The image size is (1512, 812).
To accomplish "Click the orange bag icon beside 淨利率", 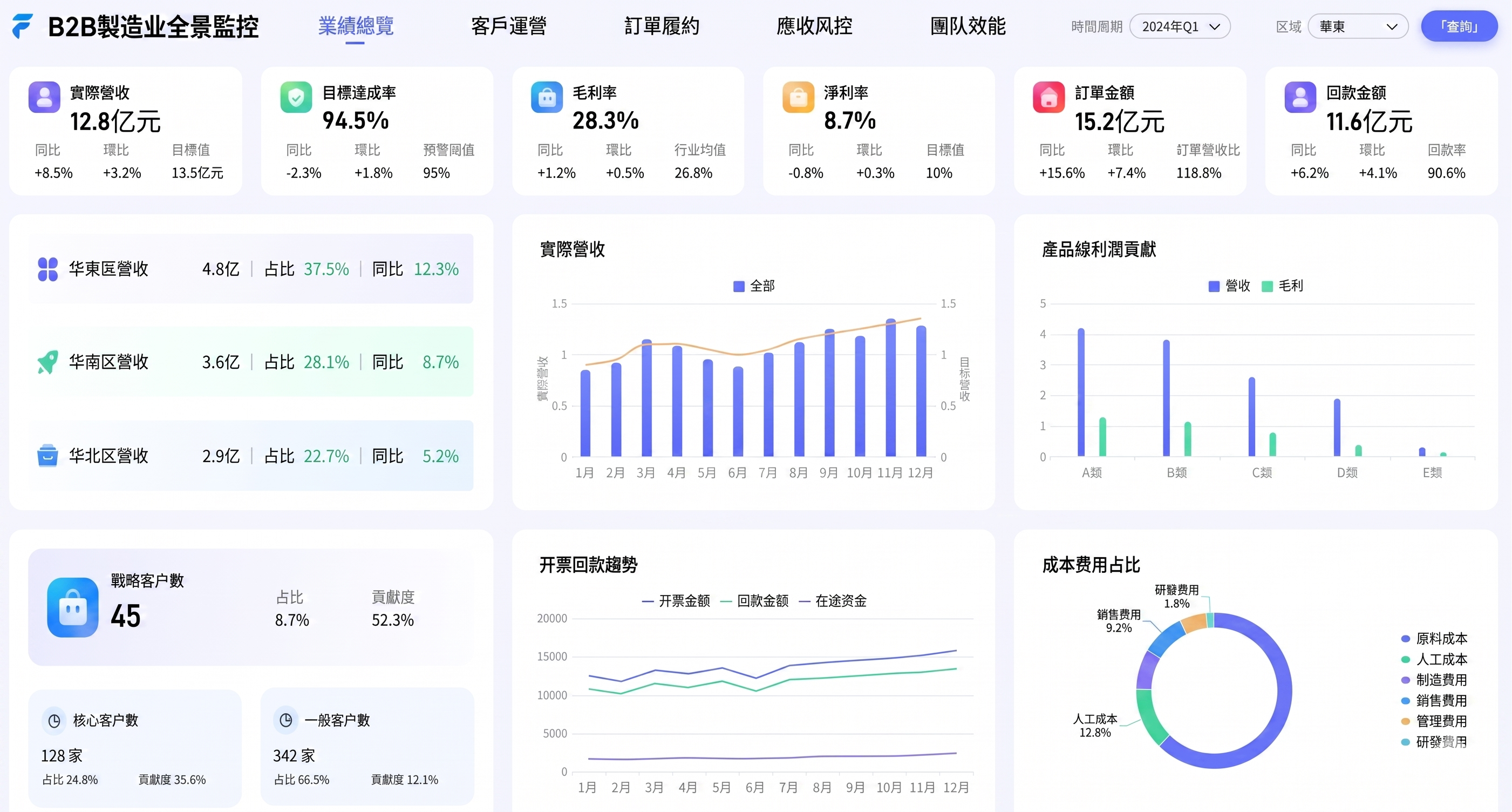I will click(x=798, y=97).
